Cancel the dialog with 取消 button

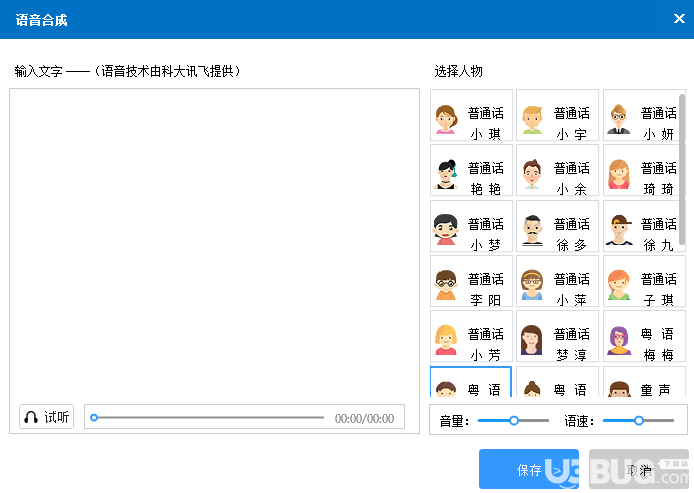639,469
